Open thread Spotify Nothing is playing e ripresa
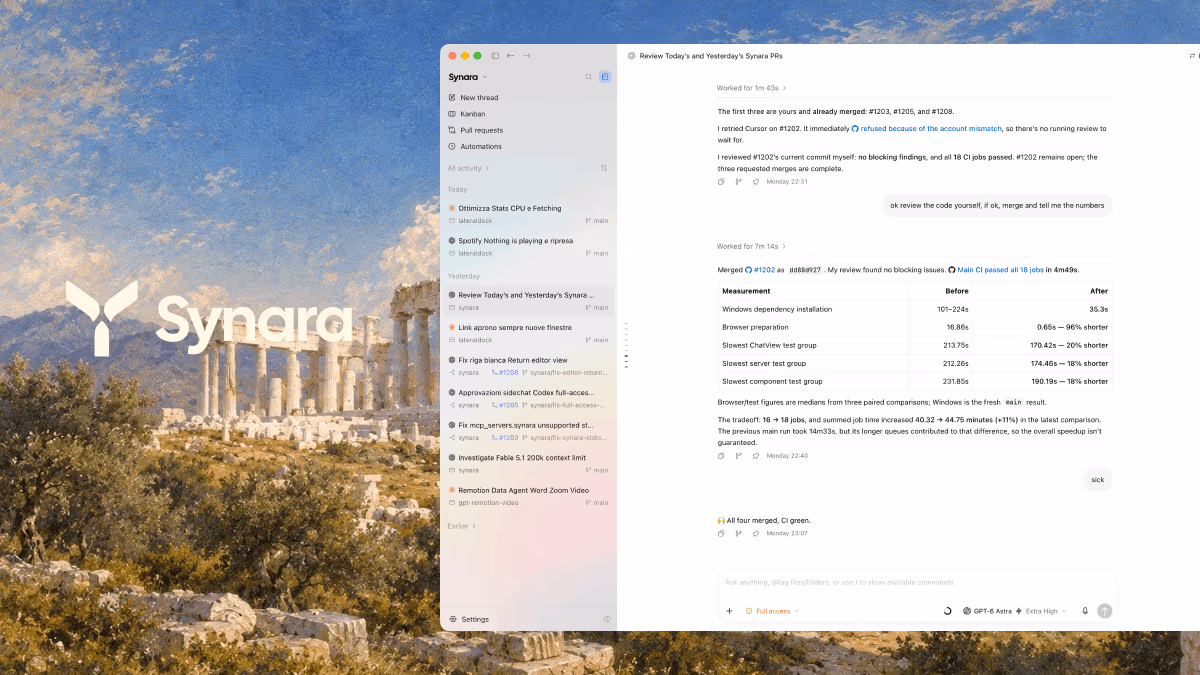The width and height of the screenshot is (1200, 675). (529, 246)
